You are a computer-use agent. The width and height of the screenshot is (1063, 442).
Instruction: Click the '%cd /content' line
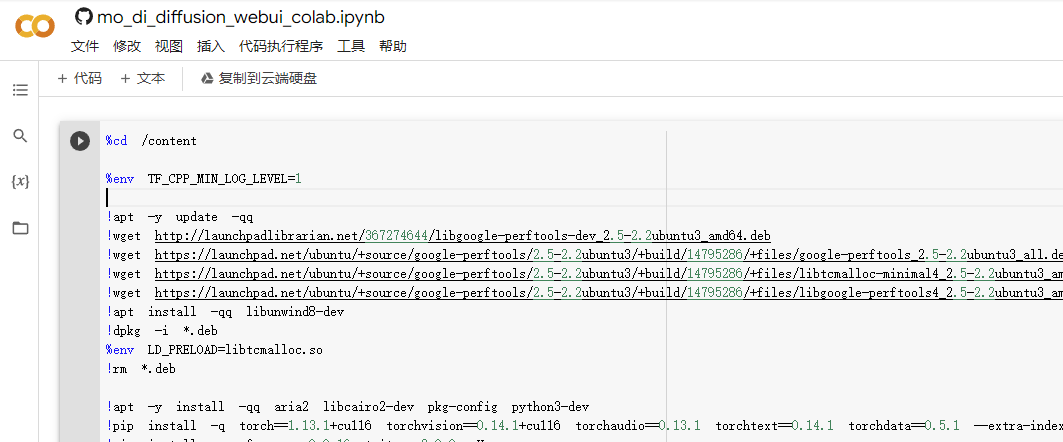tap(151, 141)
